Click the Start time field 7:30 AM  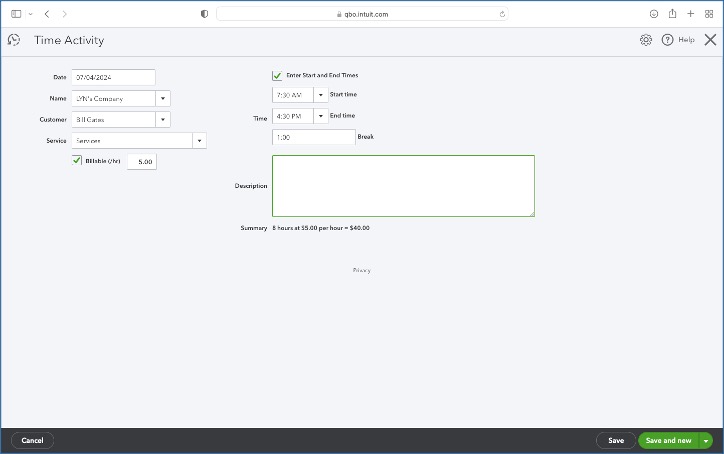[x=293, y=95]
